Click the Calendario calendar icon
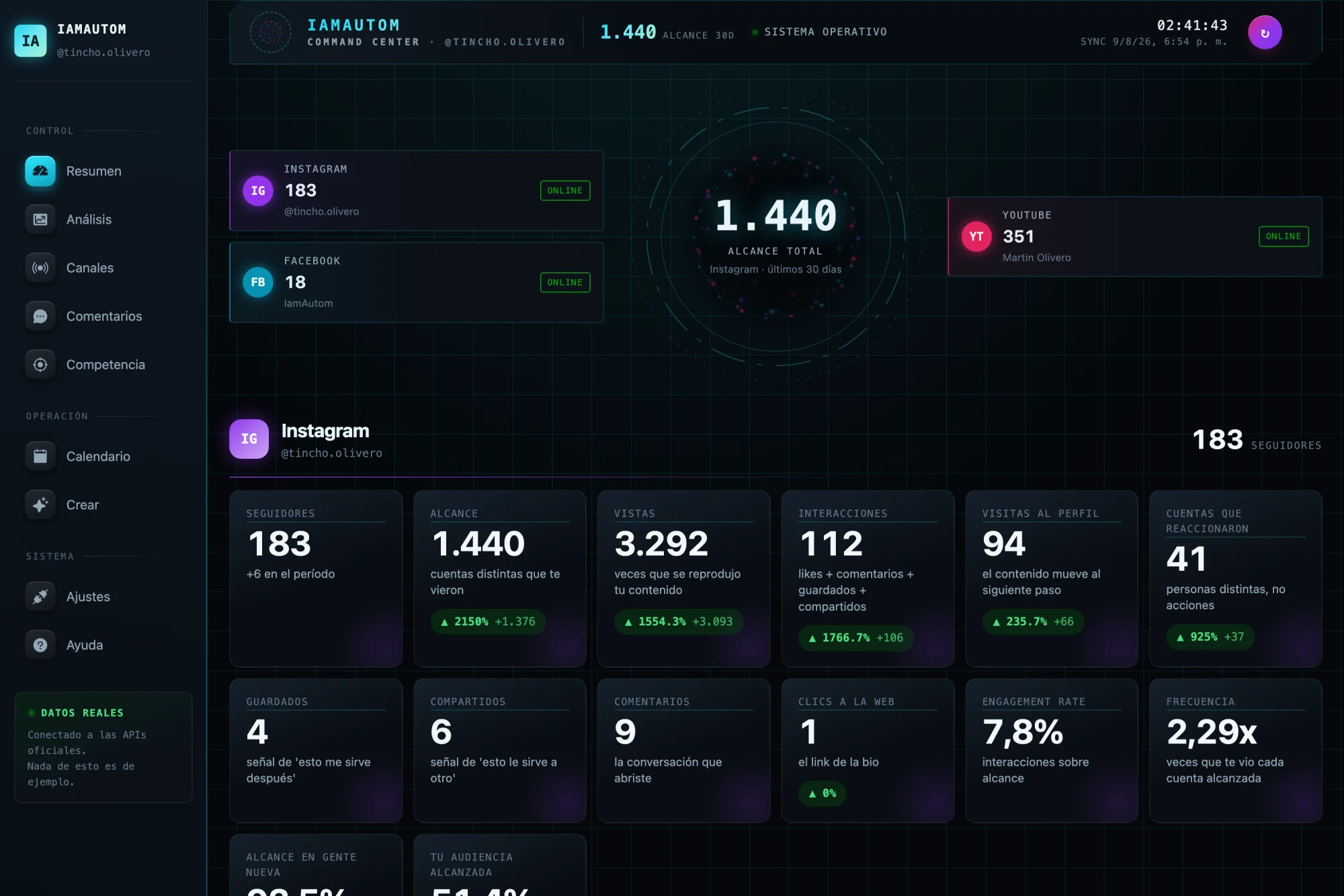This screenshot has height=896, width=1344. coord(40,457)
